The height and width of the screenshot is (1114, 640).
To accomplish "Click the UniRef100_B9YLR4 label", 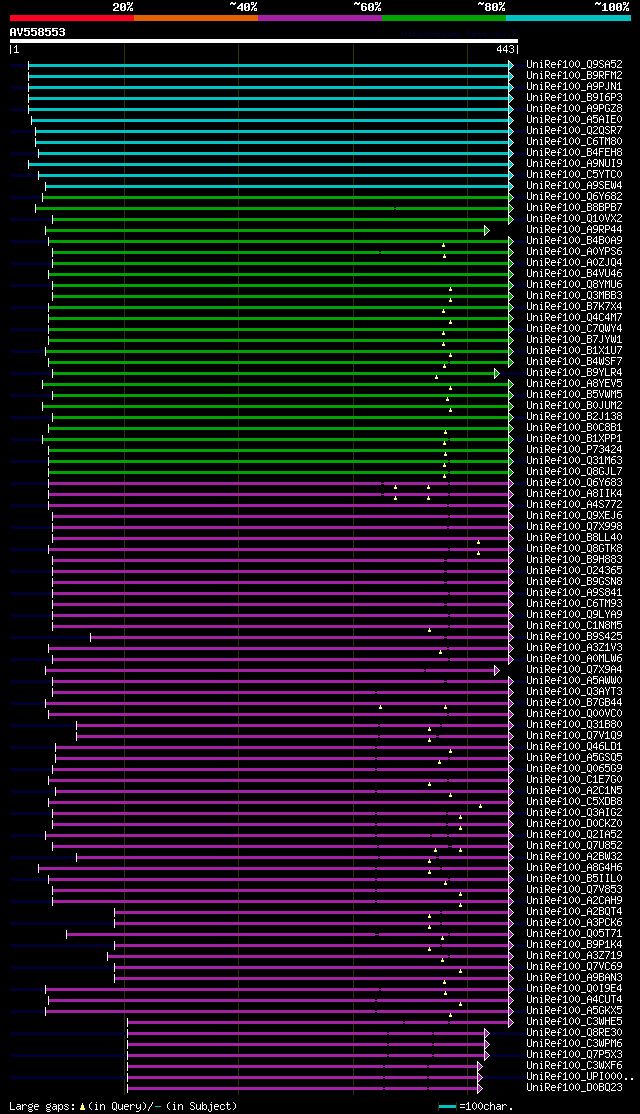I will 574,373.
